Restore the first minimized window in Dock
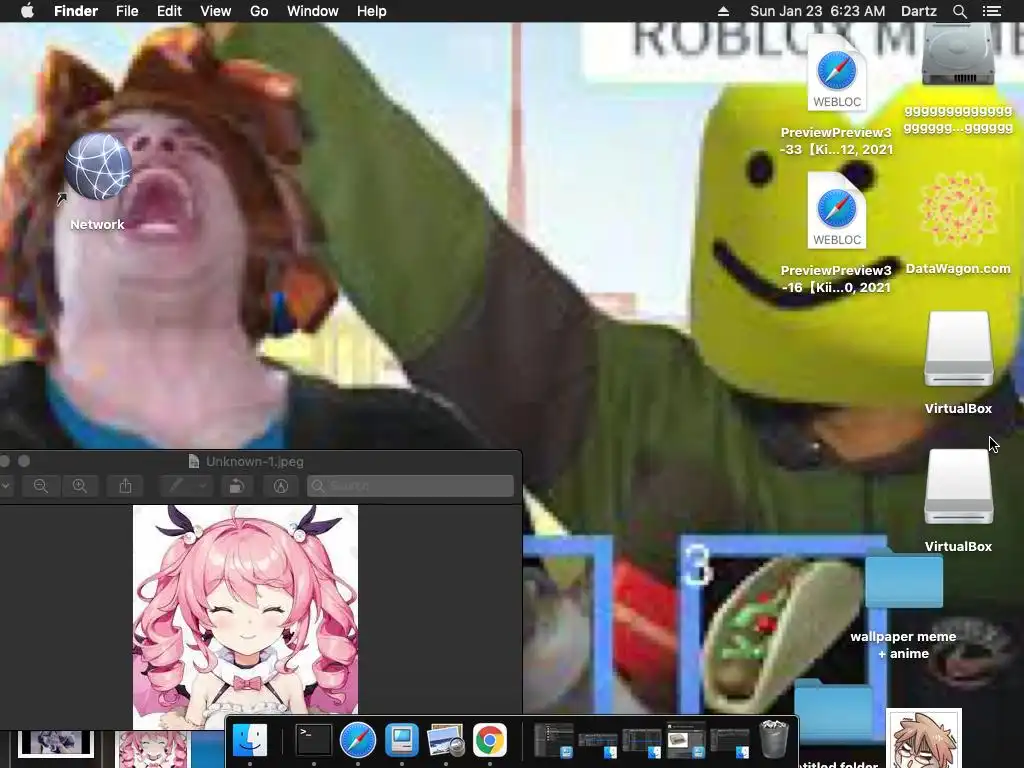Viewport: 1024px width, 768px height. pyautogui.click(x=553, y=741)
